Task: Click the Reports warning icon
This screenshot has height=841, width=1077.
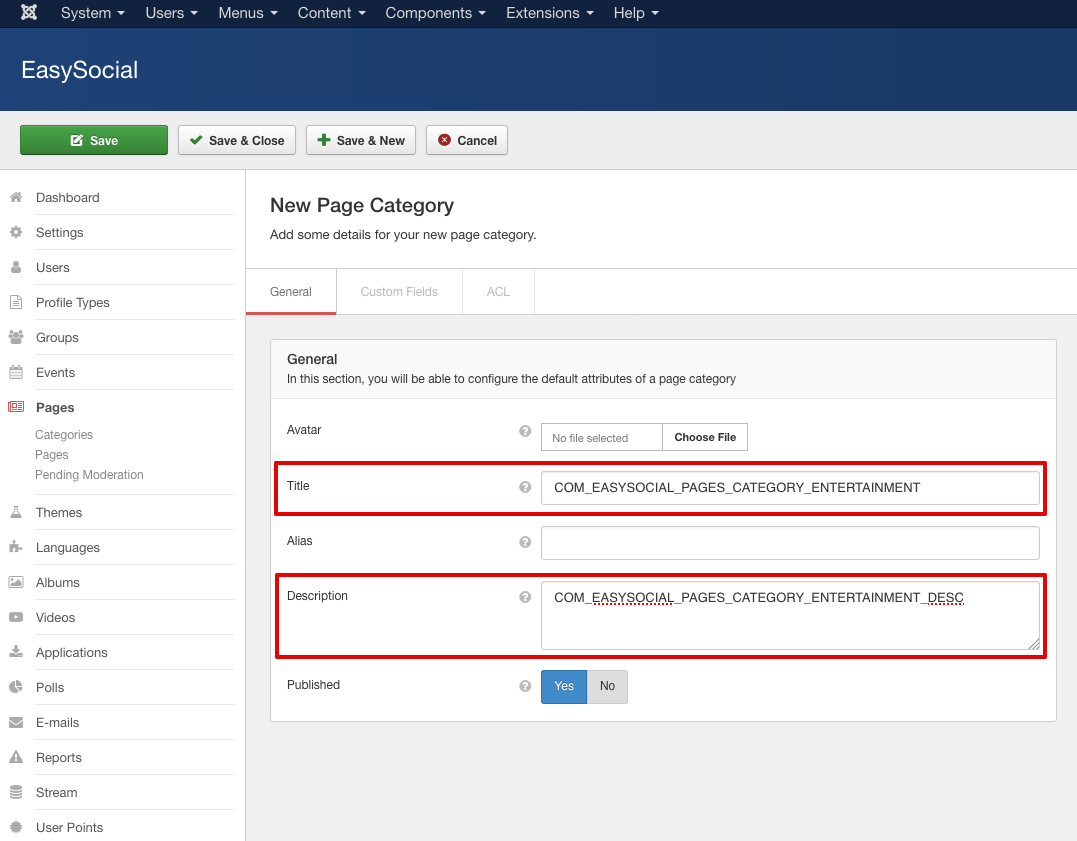Action: pos(16,756)
